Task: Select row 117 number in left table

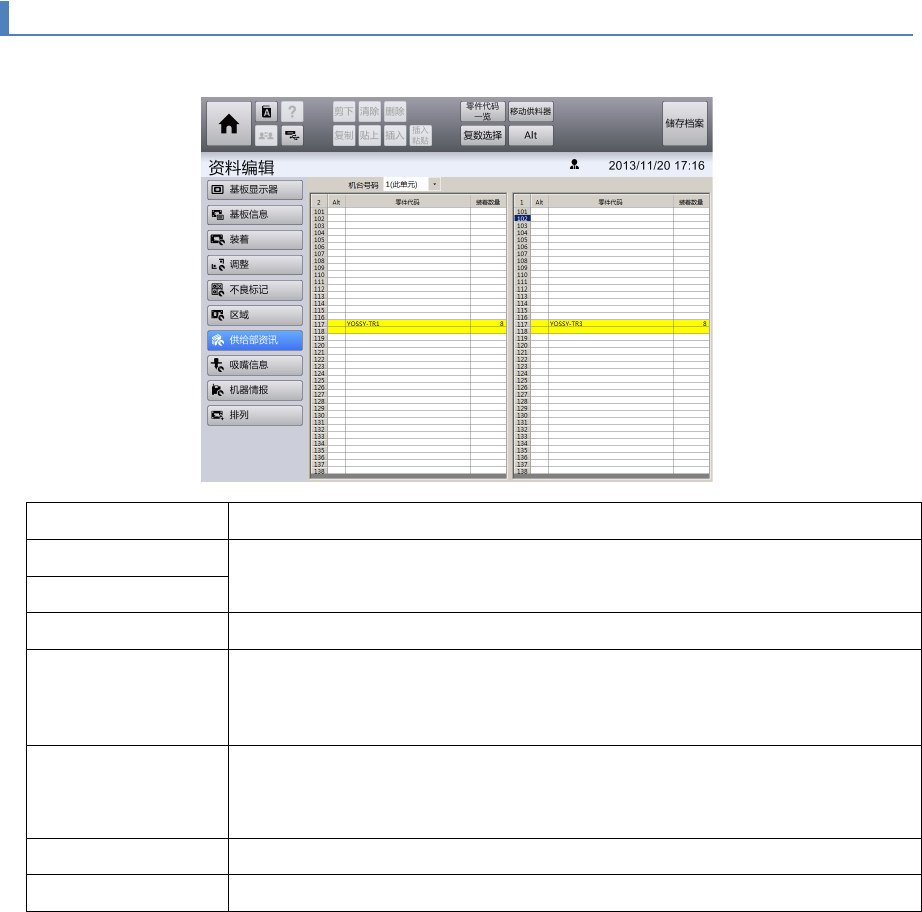Action: click(319, 324)
